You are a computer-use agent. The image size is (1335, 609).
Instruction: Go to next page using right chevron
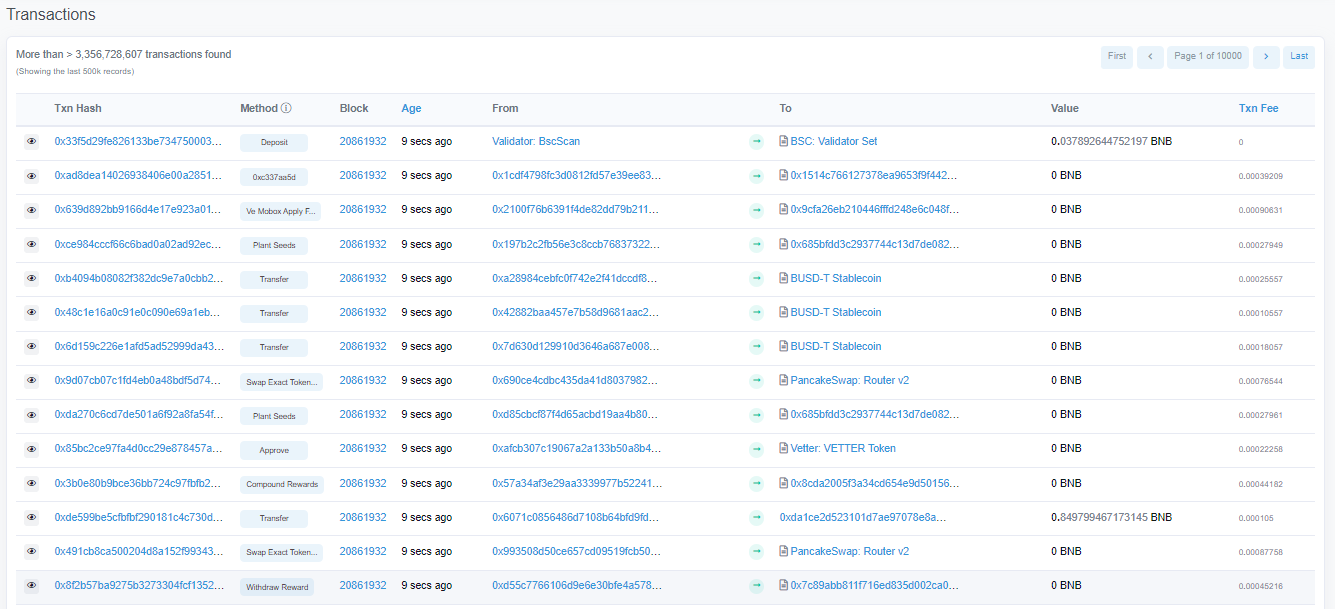[1266, 57]
